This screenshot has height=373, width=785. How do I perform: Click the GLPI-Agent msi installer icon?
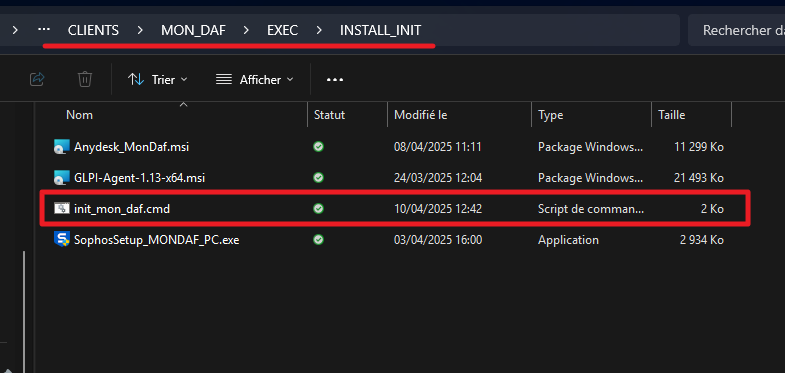(61, 177)
